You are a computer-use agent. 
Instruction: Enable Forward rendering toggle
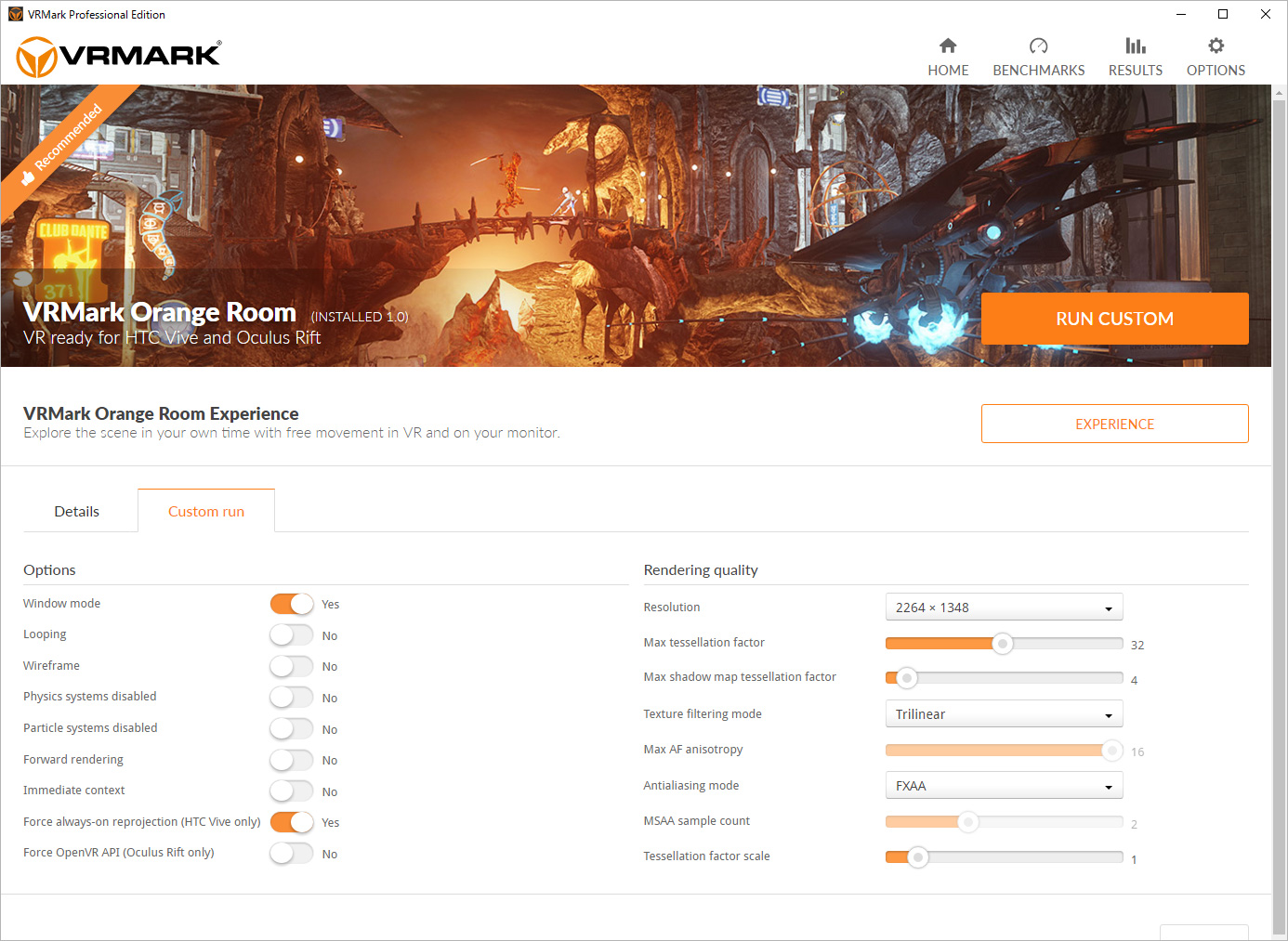coord(292,760)
